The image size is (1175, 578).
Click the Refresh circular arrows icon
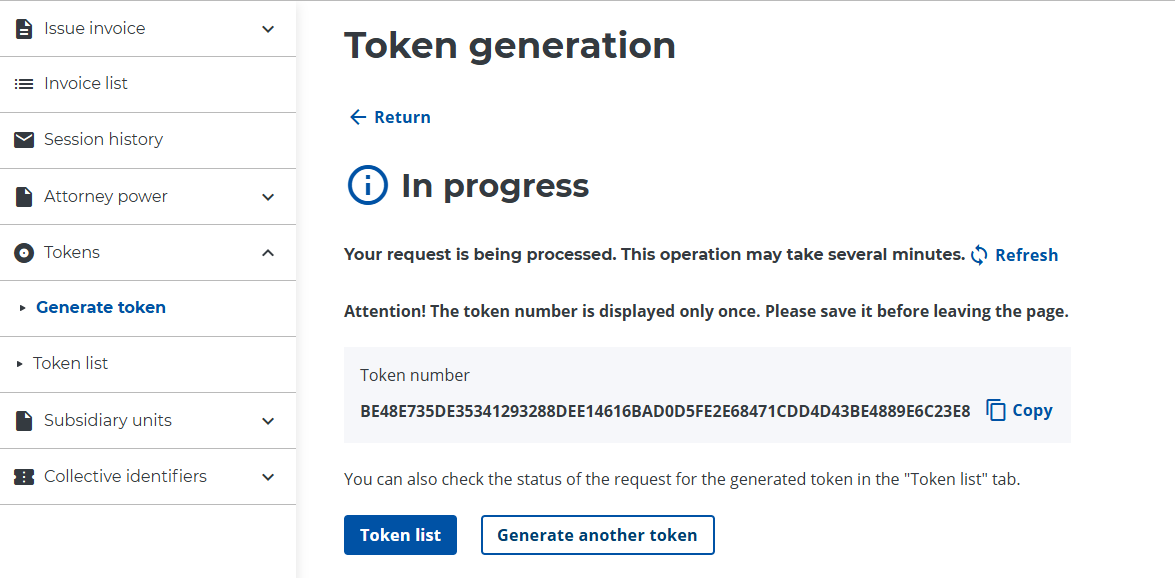click(977, 255)
